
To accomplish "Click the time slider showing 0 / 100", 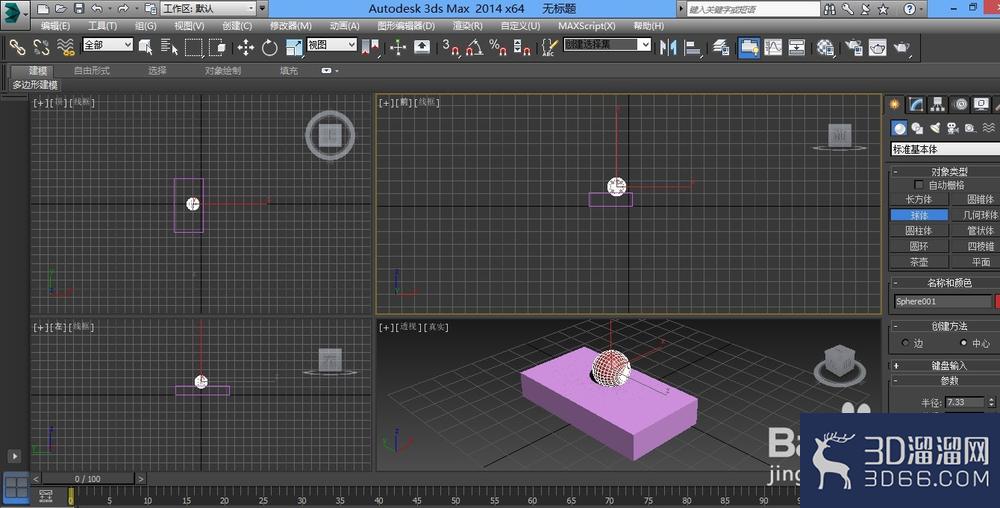I will pos(88,479).
